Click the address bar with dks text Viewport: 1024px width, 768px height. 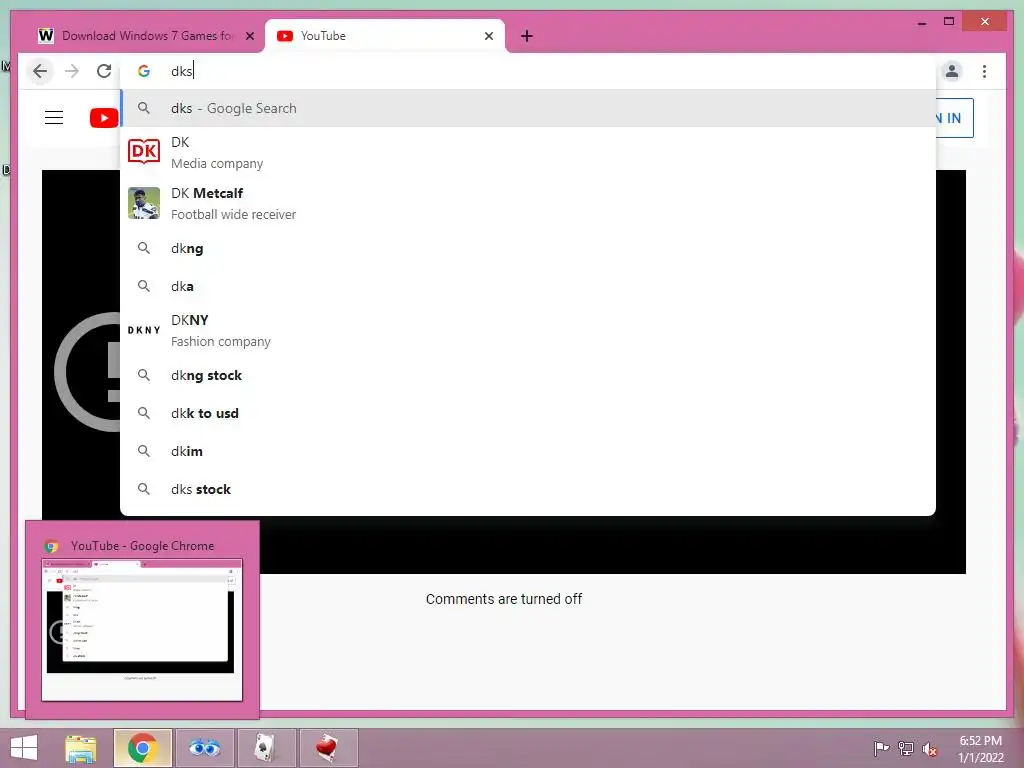[x=528, y=71]
